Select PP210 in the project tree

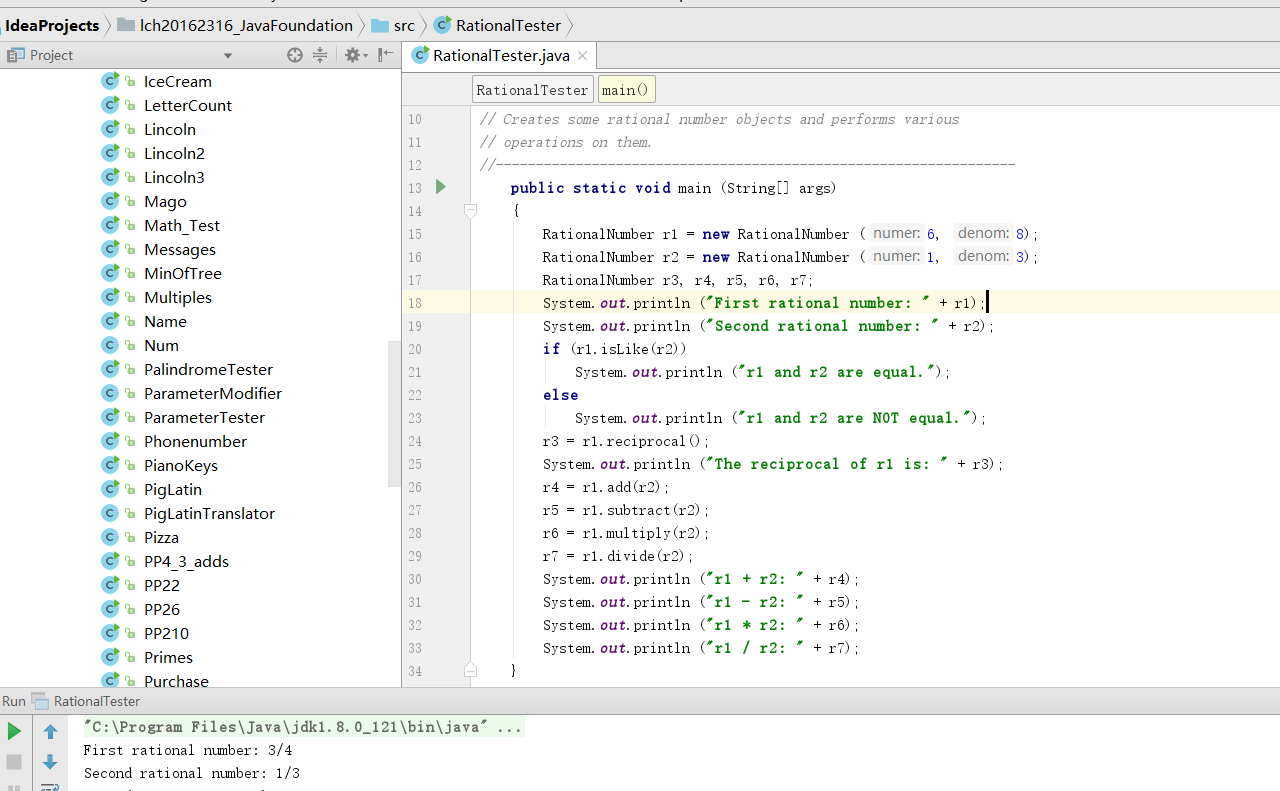(166, 633)
